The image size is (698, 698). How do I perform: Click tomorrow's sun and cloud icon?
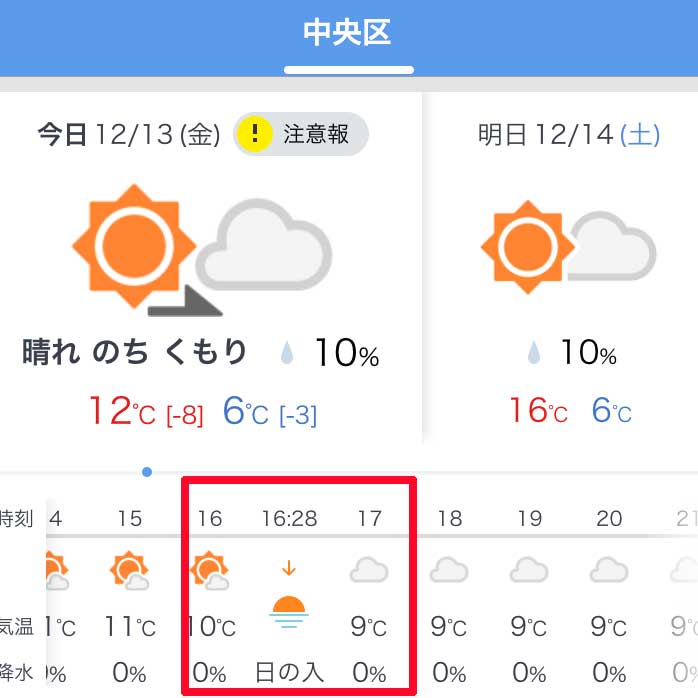click(x=568, y=247)
